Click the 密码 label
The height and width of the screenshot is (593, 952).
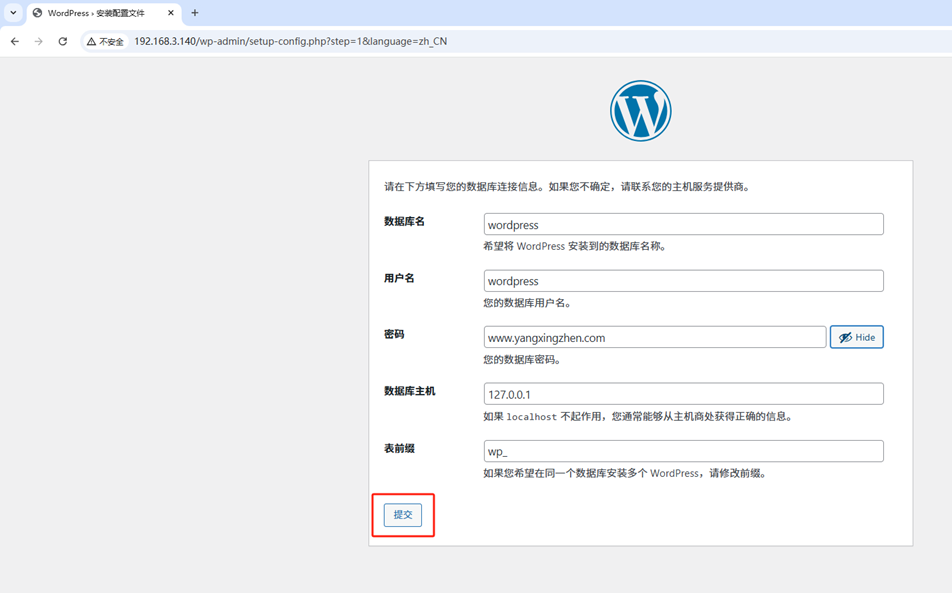(x=394, y=334)
